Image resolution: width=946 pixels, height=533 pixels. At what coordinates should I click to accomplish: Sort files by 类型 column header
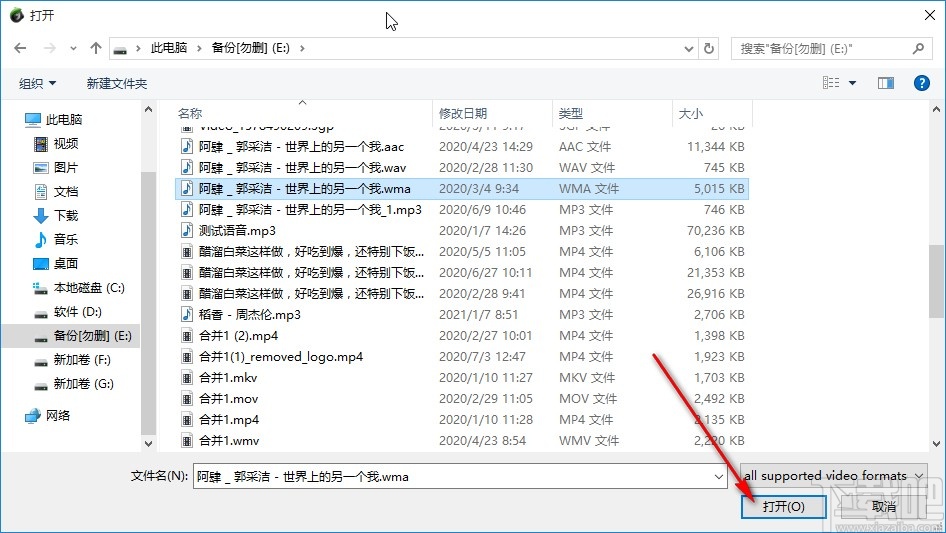(571, 113)
